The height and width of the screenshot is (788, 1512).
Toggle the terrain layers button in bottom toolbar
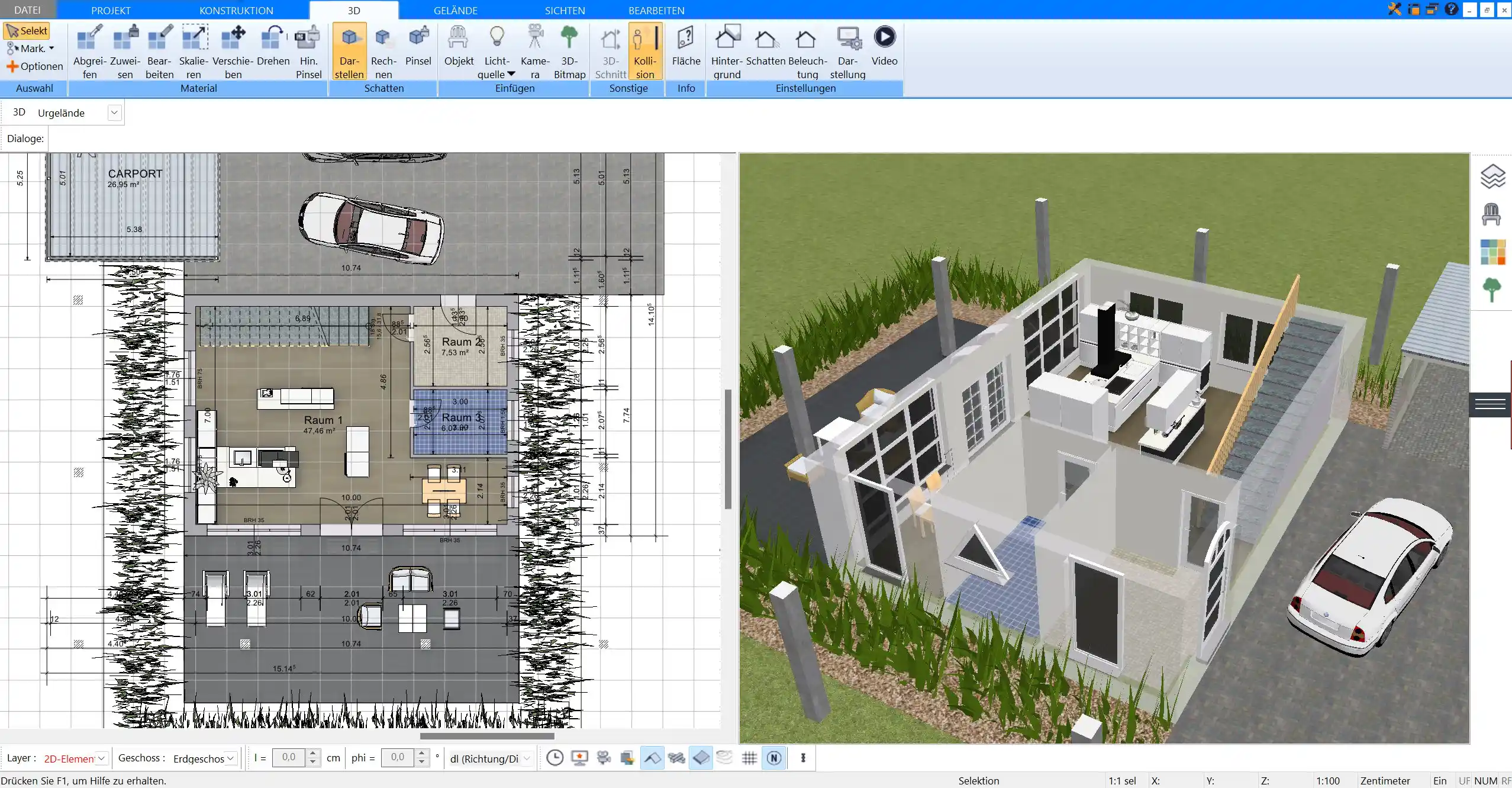pyautogui.click(x=725, y=758)
